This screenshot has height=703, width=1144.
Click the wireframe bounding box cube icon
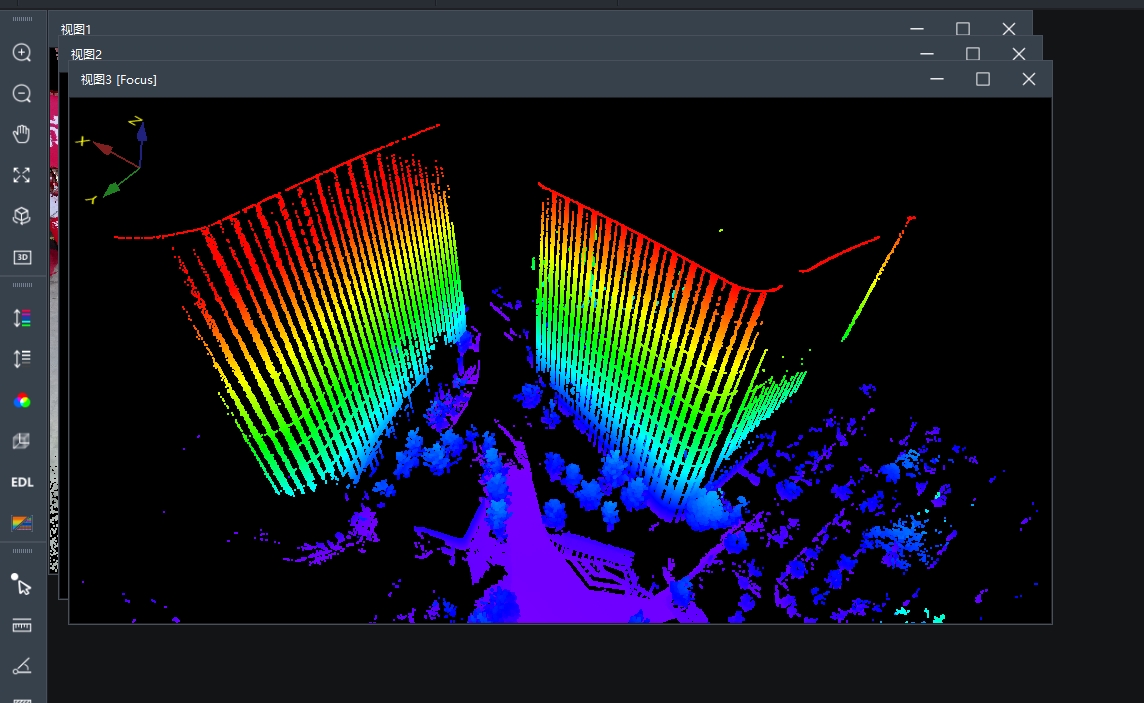[x=22, y=441]
